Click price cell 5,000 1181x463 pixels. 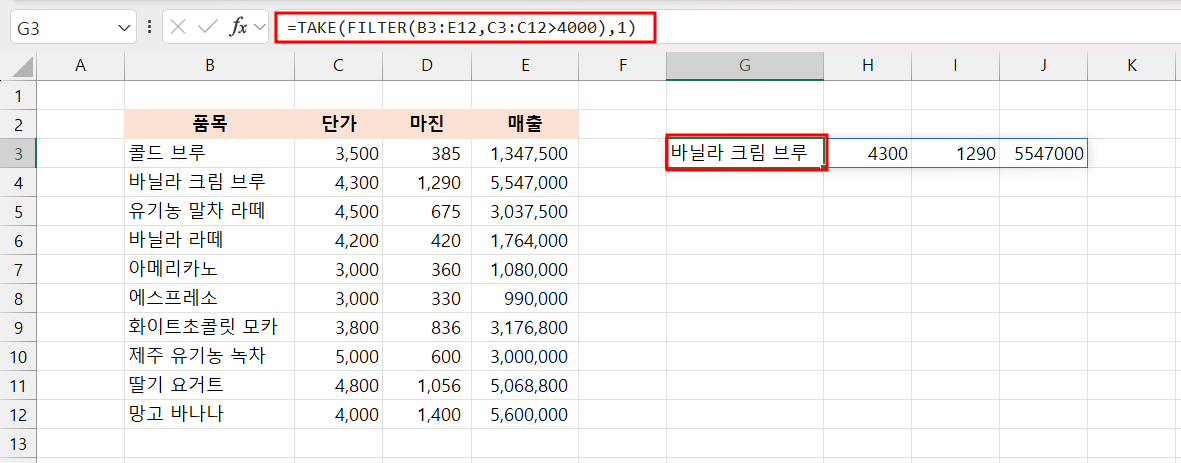coord(338,355)
